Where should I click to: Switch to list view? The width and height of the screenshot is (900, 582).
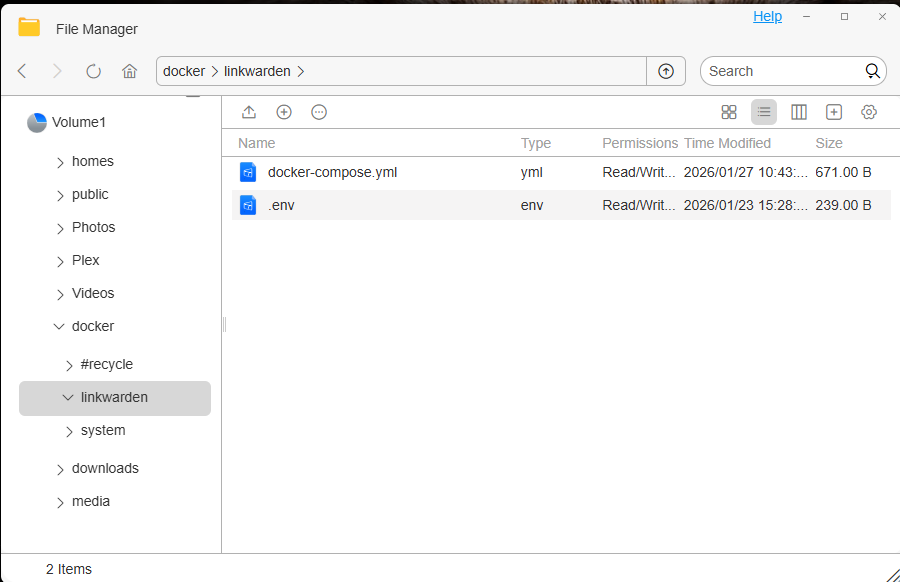pos(764,112)
